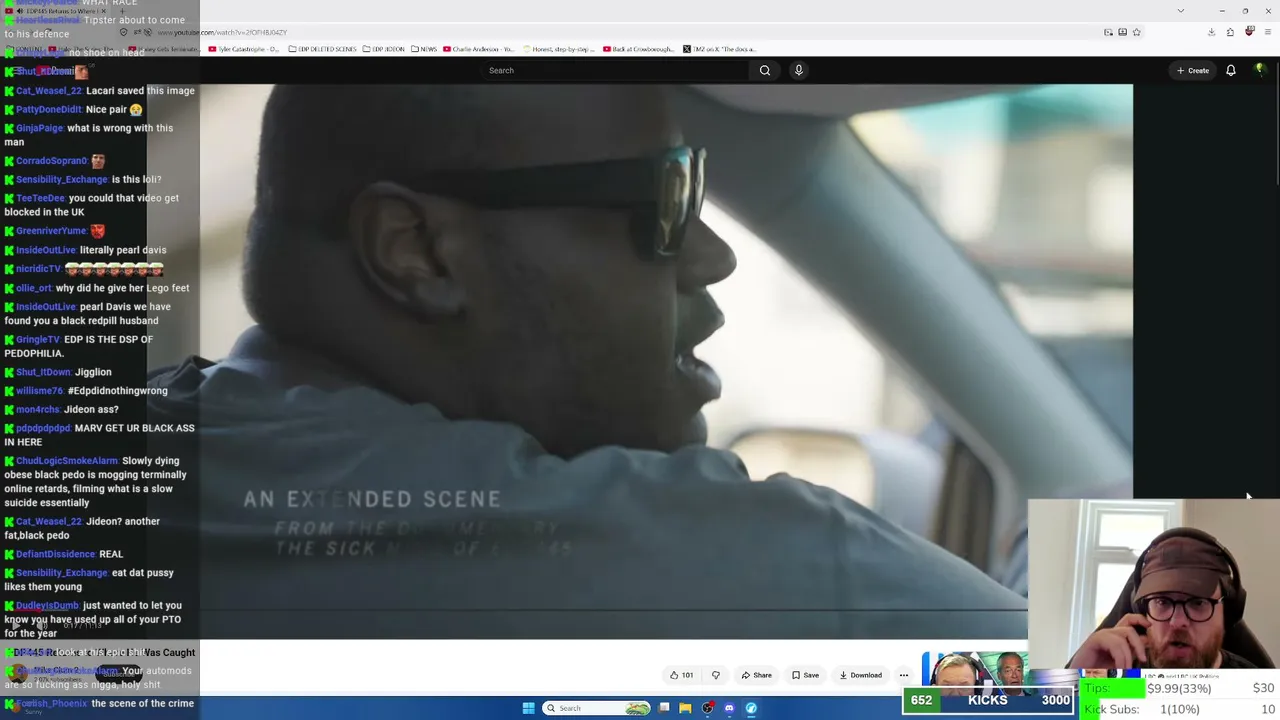
Task: Bookmark this page with the star icon
Action: click(x=1136, y=32)
